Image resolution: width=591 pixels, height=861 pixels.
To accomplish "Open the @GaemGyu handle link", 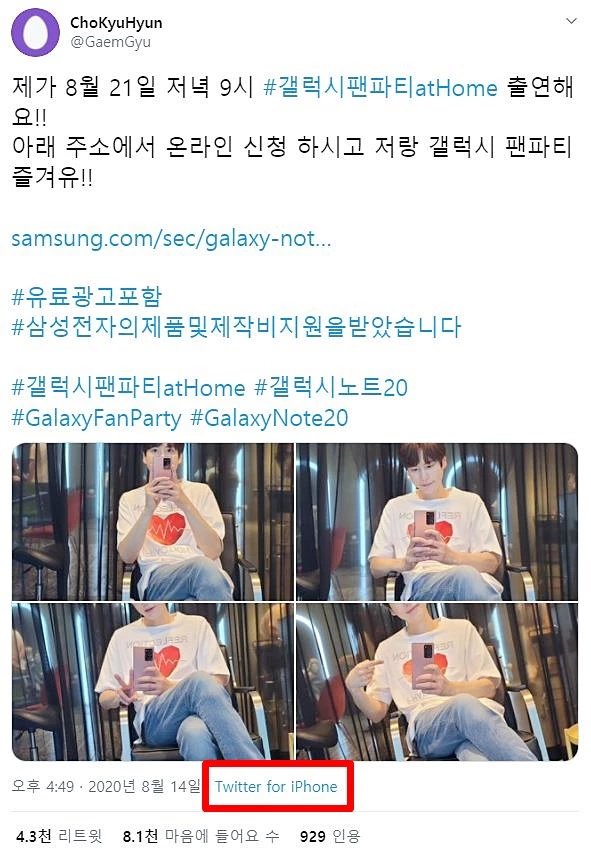I will coord(110,42).
